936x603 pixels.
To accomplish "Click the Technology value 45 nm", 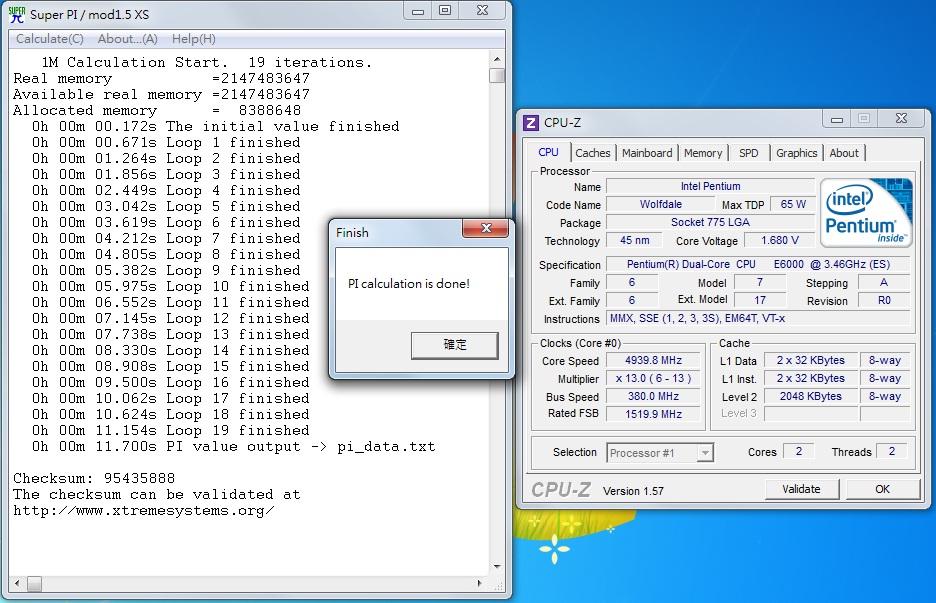I will (x=634, y=240).
